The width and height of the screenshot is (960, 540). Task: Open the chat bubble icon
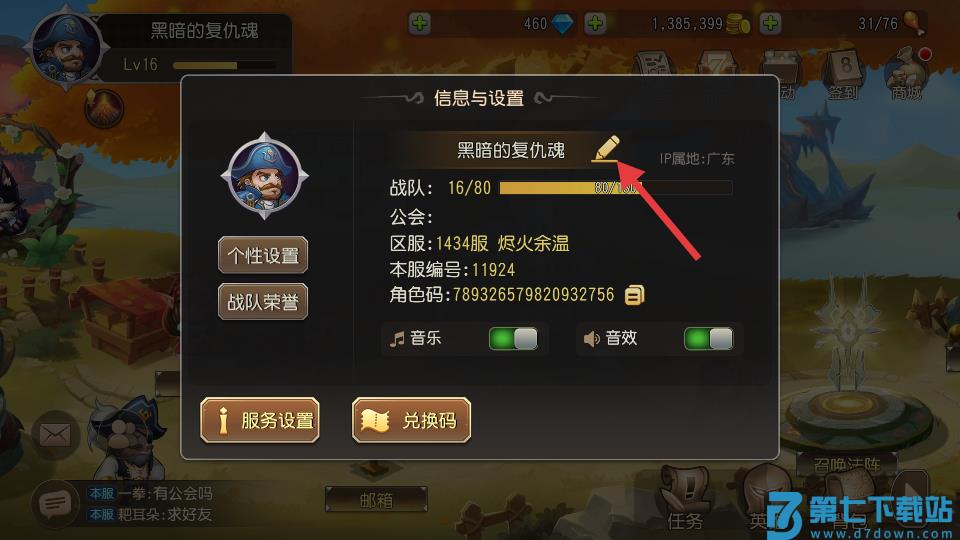pyautogui.click(x=56, y=504)
